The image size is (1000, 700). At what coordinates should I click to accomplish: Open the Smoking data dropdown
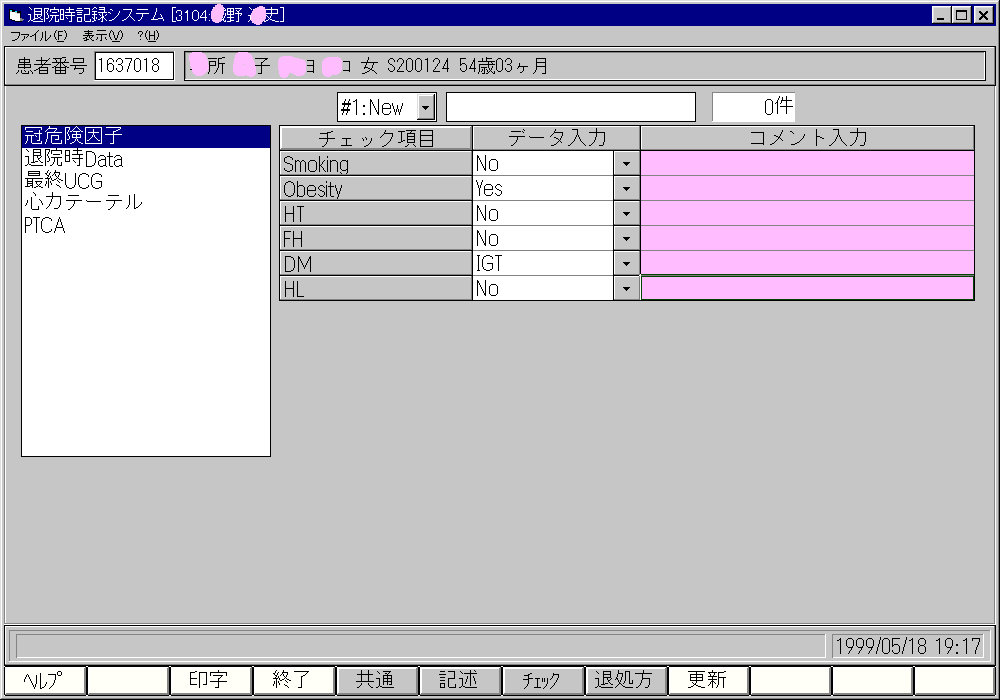pyautogui.click(x=627, y=164)
